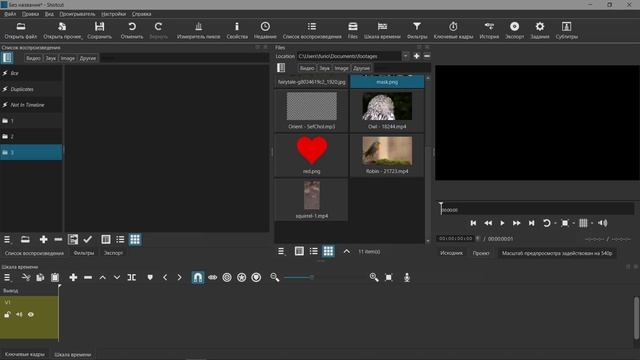This screenshot has height=360, width=640.
Task: Open the History panel icon
Action: pyautogui.click(x=489, y=27)
